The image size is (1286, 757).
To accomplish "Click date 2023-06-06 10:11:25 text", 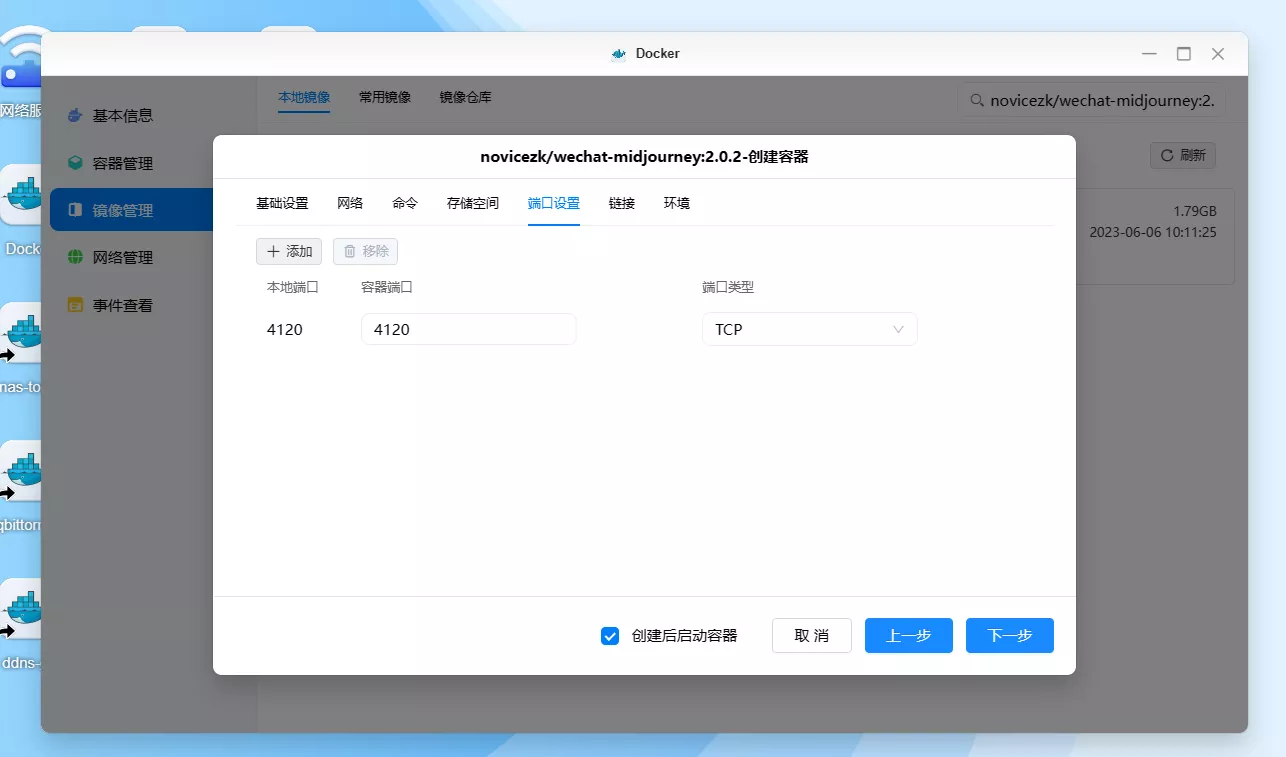I will point(1153,232).
